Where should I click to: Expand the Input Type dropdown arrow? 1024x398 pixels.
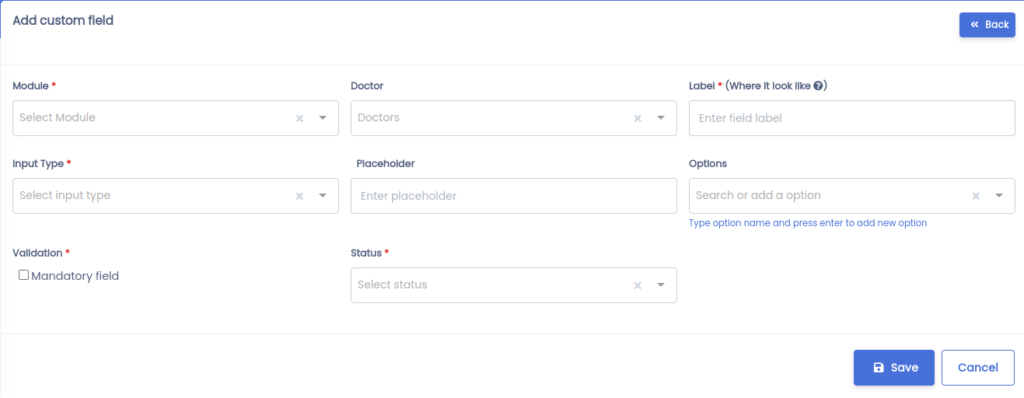point(323,195)
